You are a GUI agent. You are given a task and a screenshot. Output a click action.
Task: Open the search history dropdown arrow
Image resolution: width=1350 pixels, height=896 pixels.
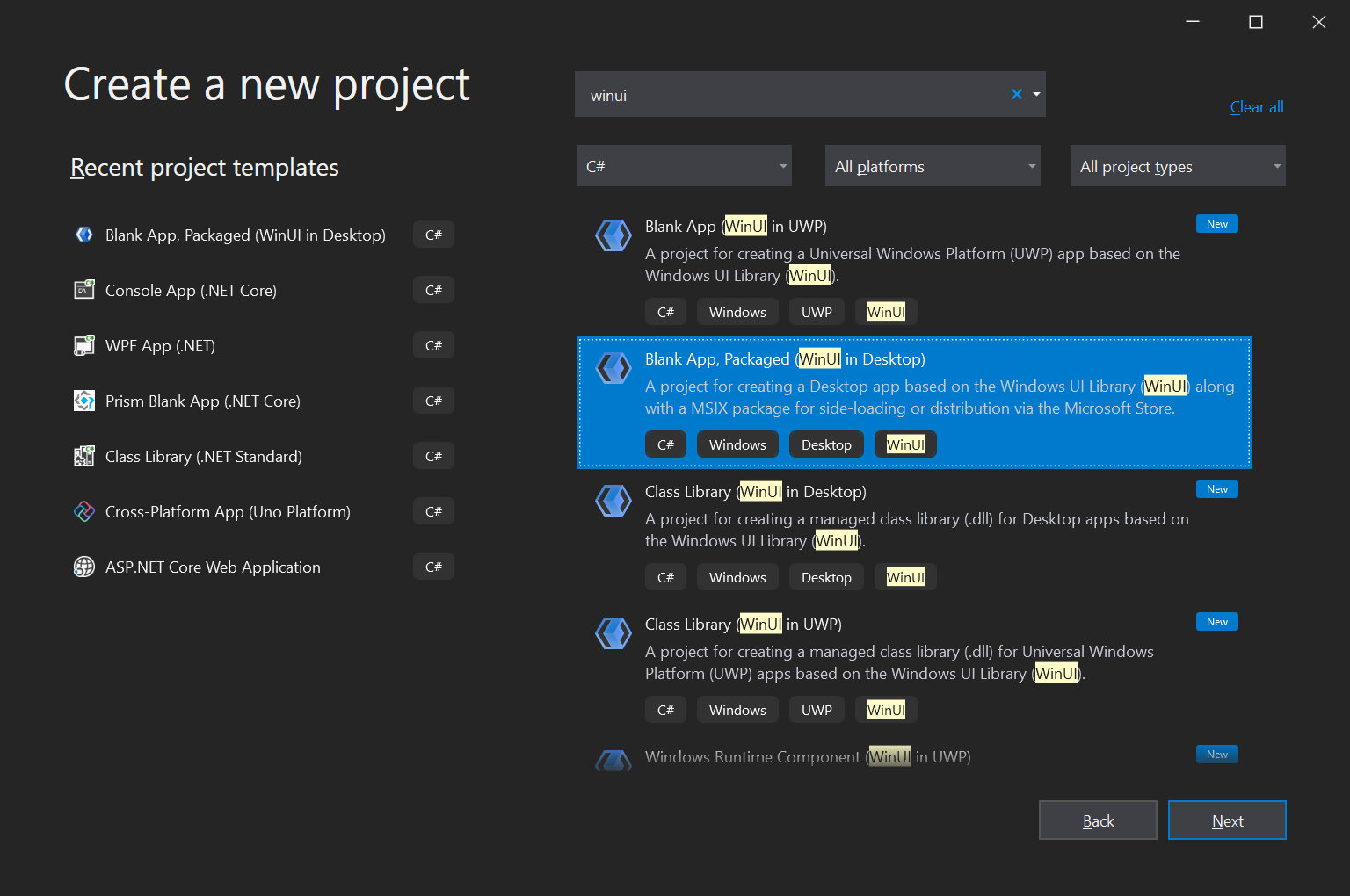click(x=1036, y=94)
